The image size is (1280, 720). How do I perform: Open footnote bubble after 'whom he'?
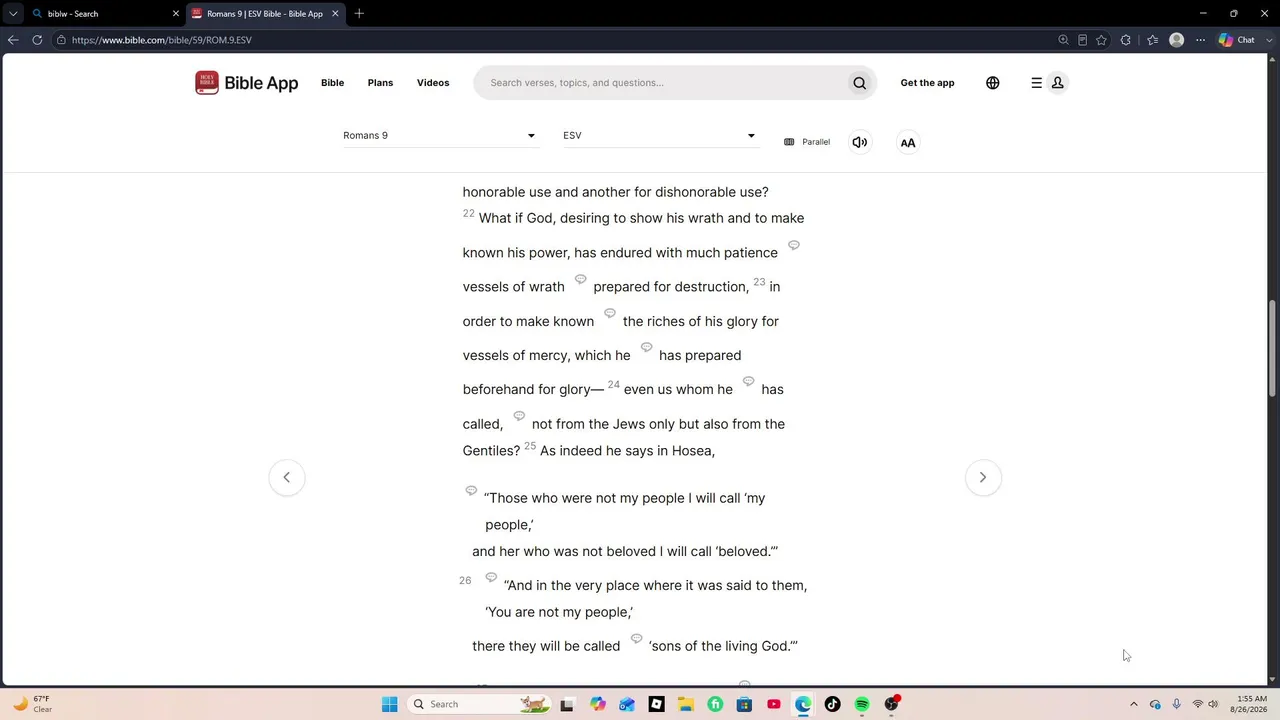tap(748, 381)
